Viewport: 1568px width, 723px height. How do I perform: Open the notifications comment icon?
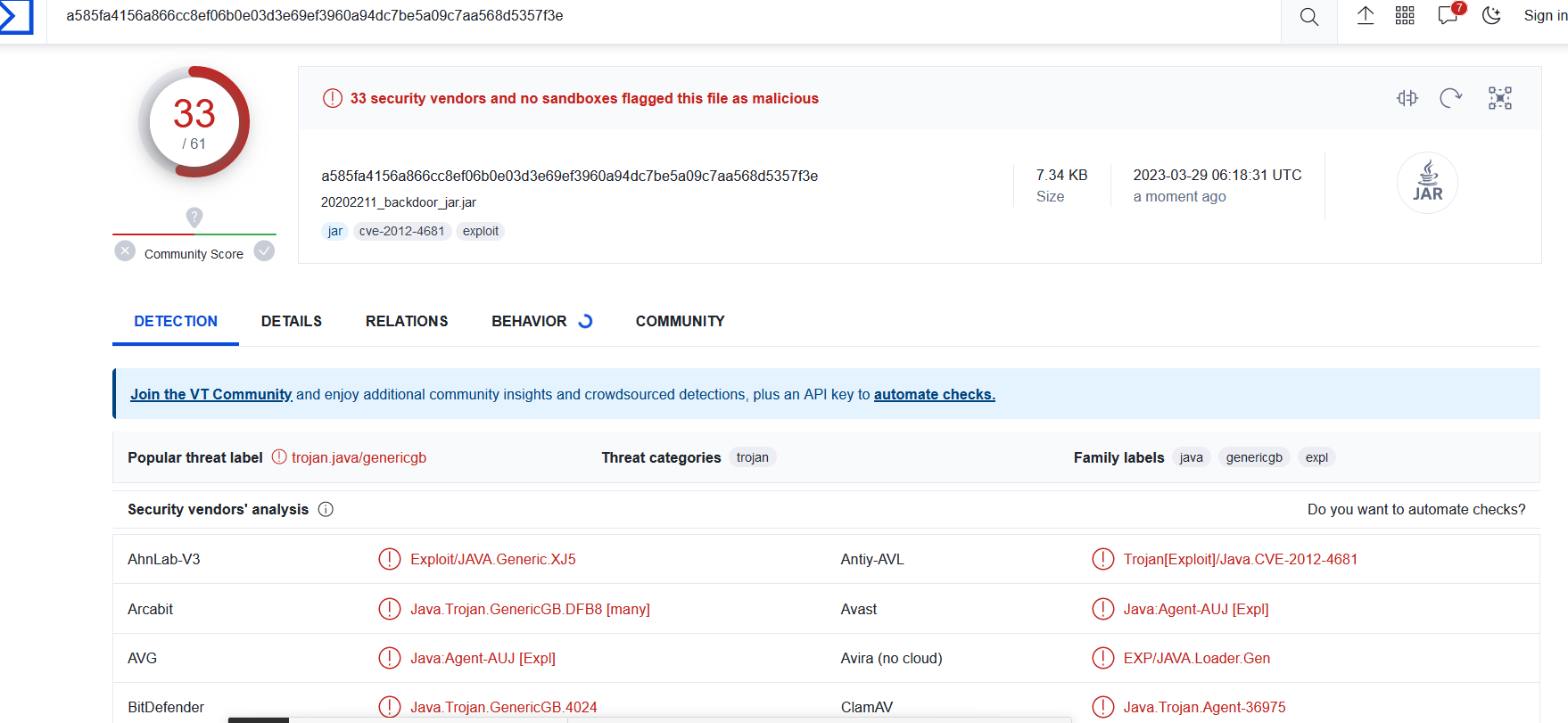(1448, 15)
